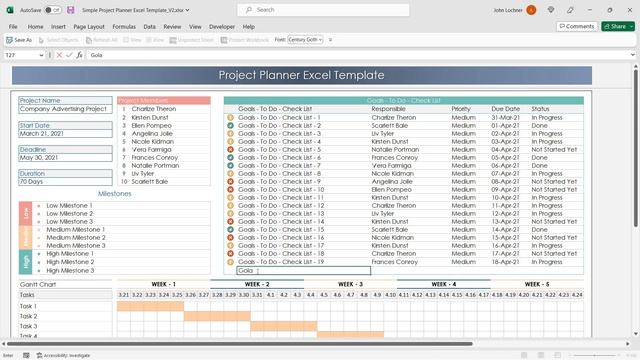Click the Unprotect Sheet toolbar button
The height and width of the screenshot is (360, 640).
point(191,40)
